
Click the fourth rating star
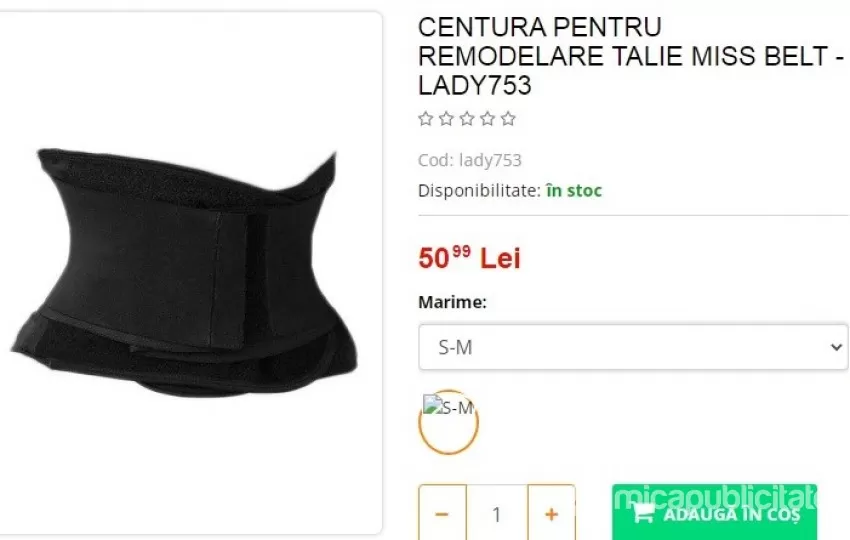(x=487, y=118)
